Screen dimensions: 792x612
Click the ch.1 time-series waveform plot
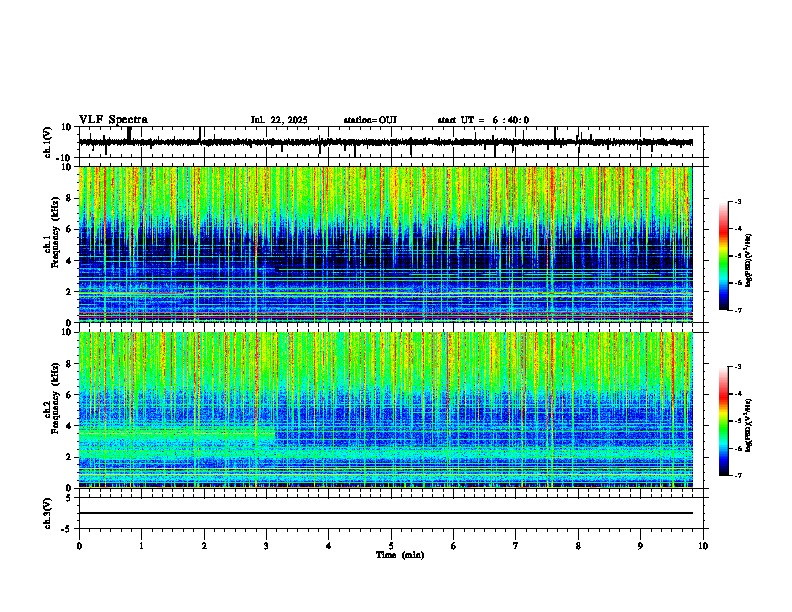(386, 142)
